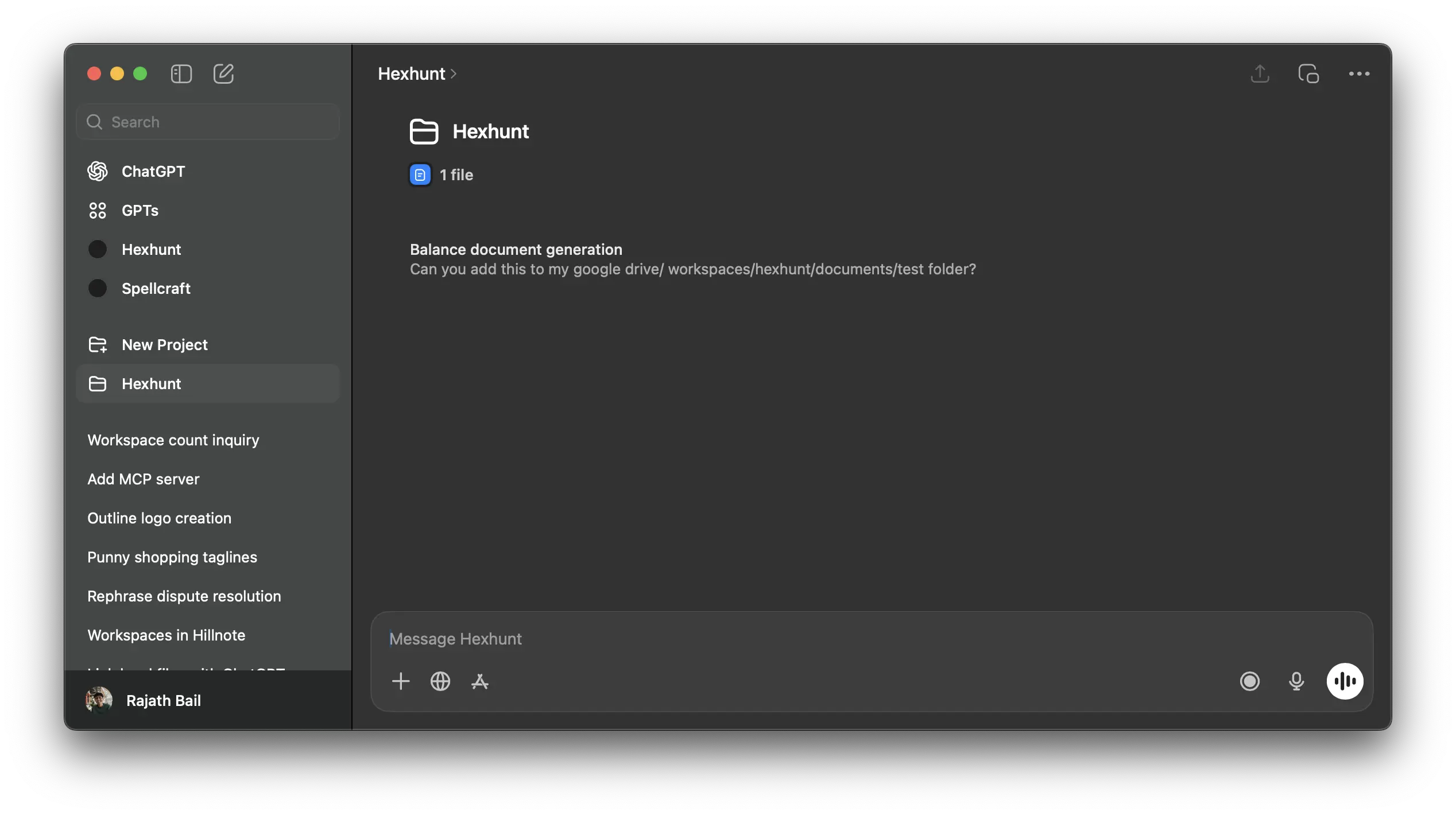Expand the Hexhunt title chevron
Image resolution: width=1456 pixels, height=815 pixels.
click(454, 74)
